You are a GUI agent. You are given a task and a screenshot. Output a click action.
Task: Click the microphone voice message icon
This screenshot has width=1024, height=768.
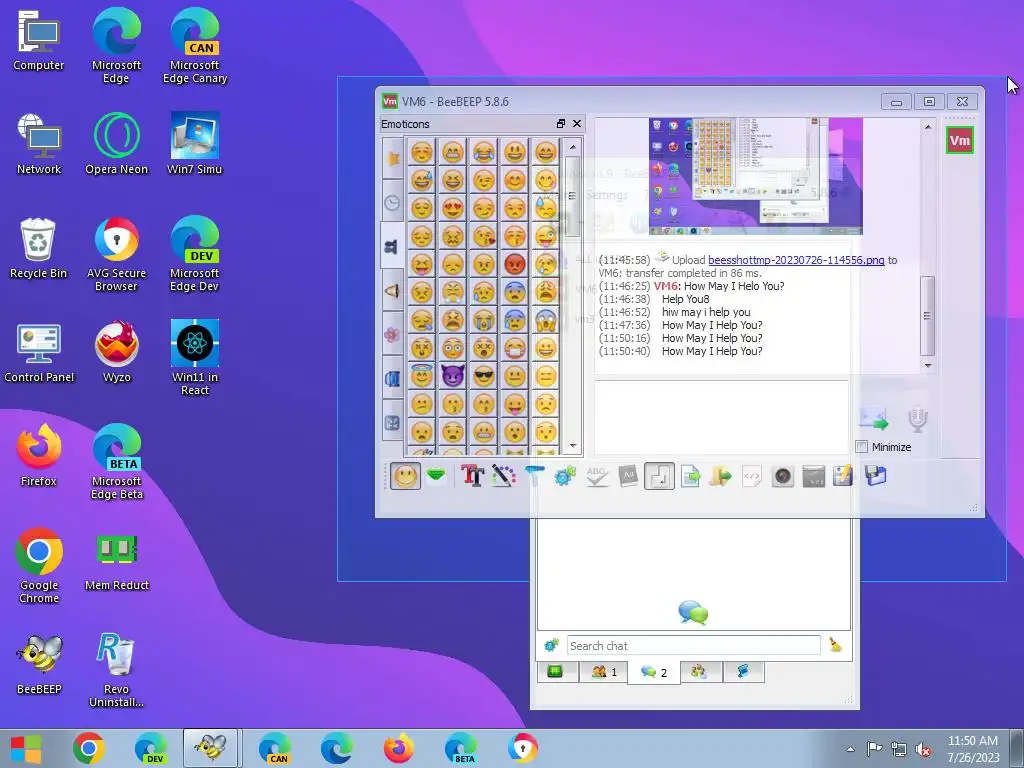coord(918,419)
